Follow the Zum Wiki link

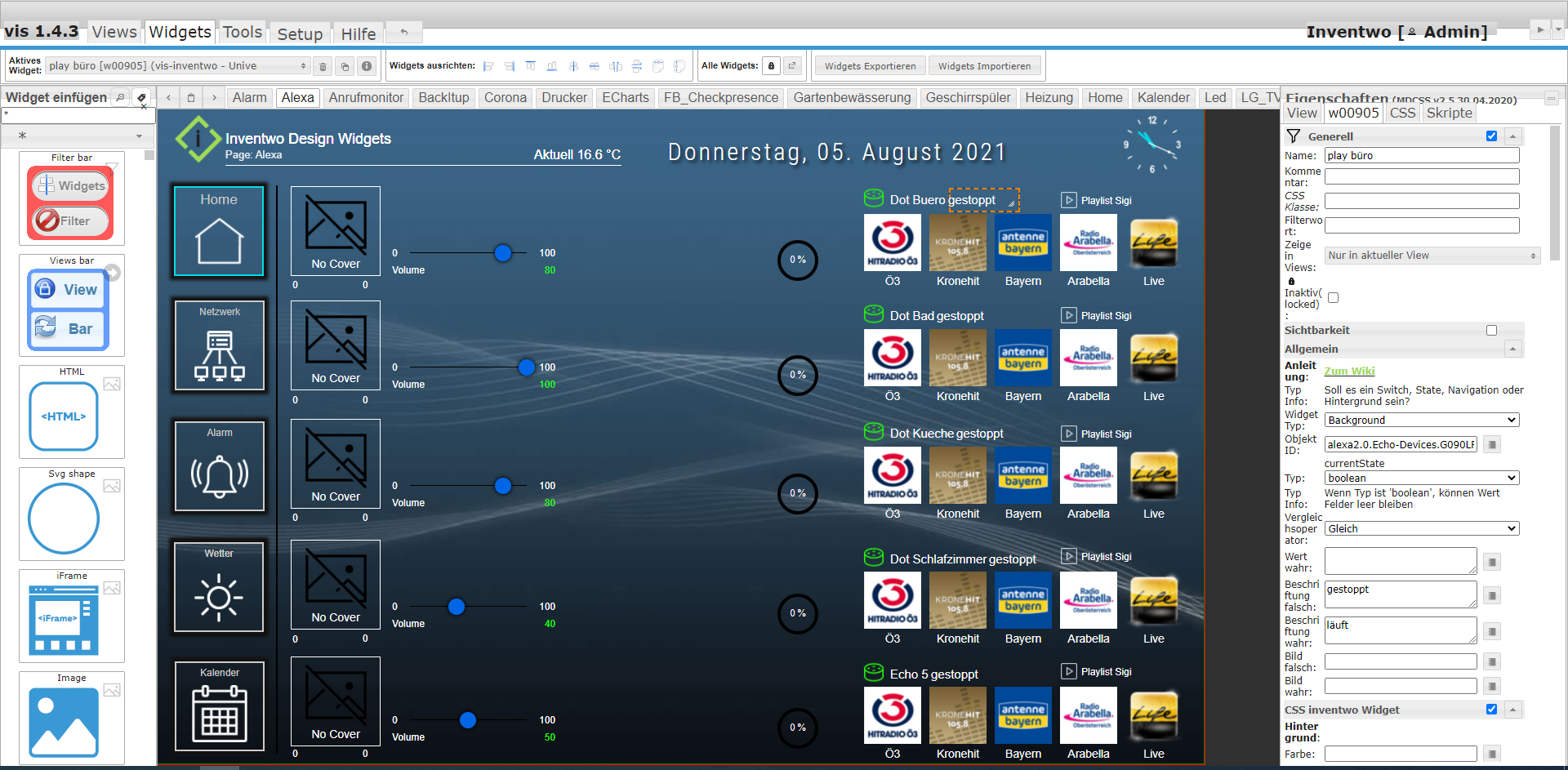click(x=1349, y=371)
